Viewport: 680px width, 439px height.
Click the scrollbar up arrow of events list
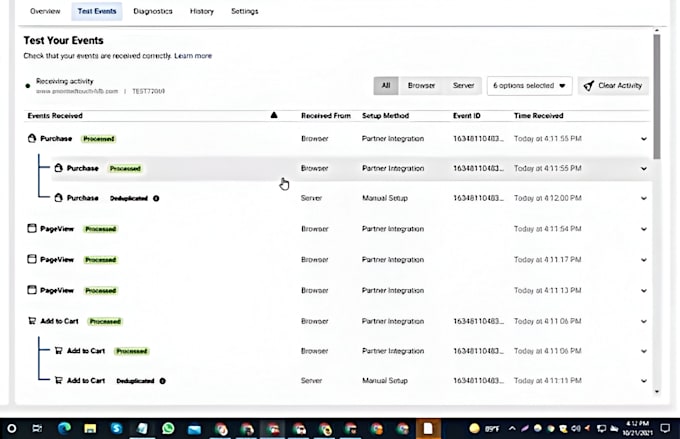pos(657,31)
